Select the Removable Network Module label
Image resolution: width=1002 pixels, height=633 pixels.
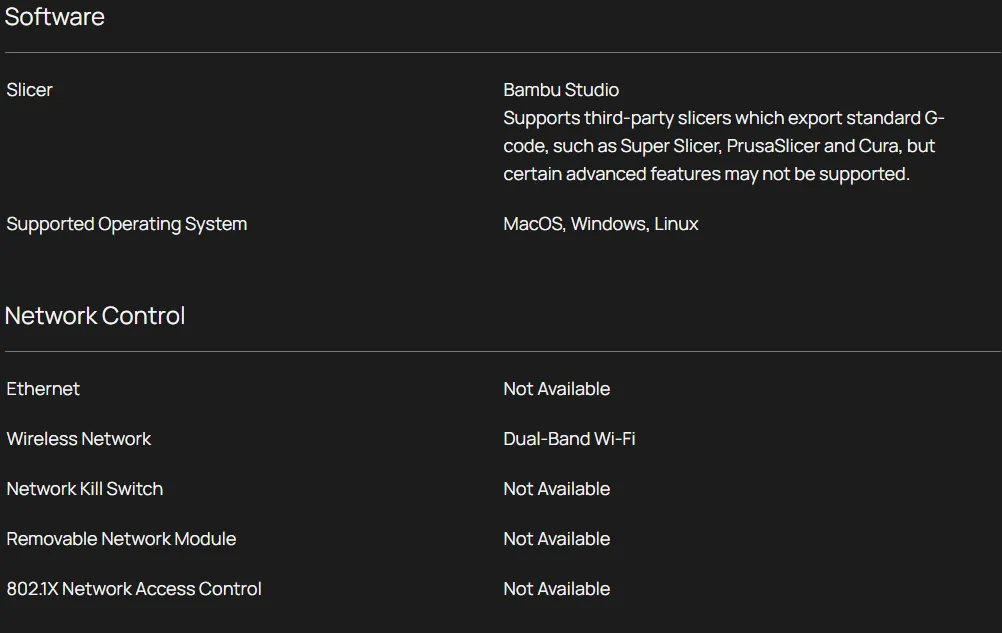pyautogui.click(x=121, y=539)
